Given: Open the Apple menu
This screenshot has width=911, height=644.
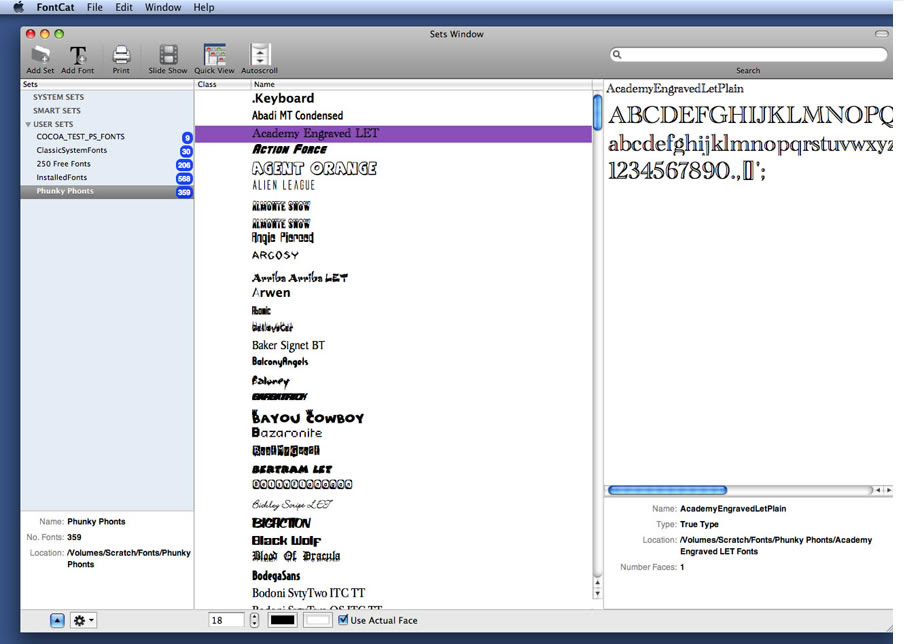Looking at the screenshot, I should (19, 7).
